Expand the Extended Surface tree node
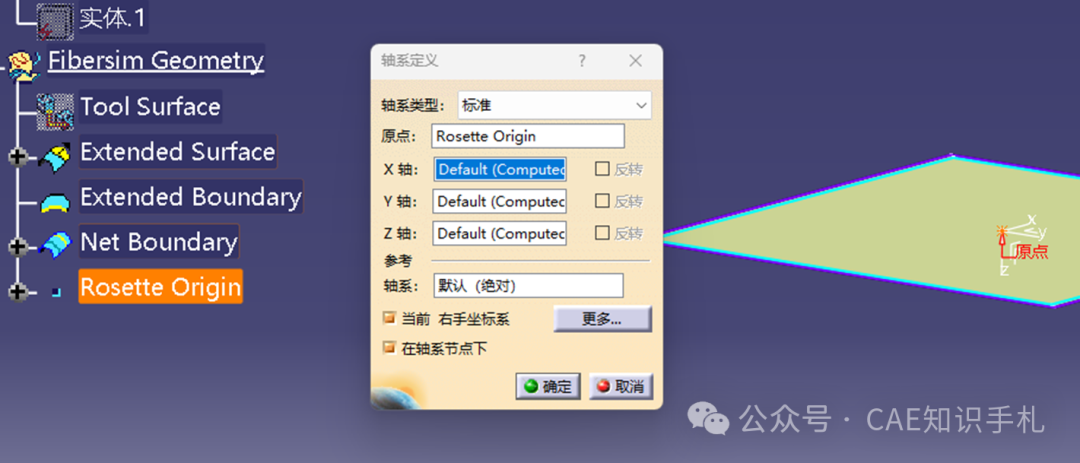 [x=18, y=157]
